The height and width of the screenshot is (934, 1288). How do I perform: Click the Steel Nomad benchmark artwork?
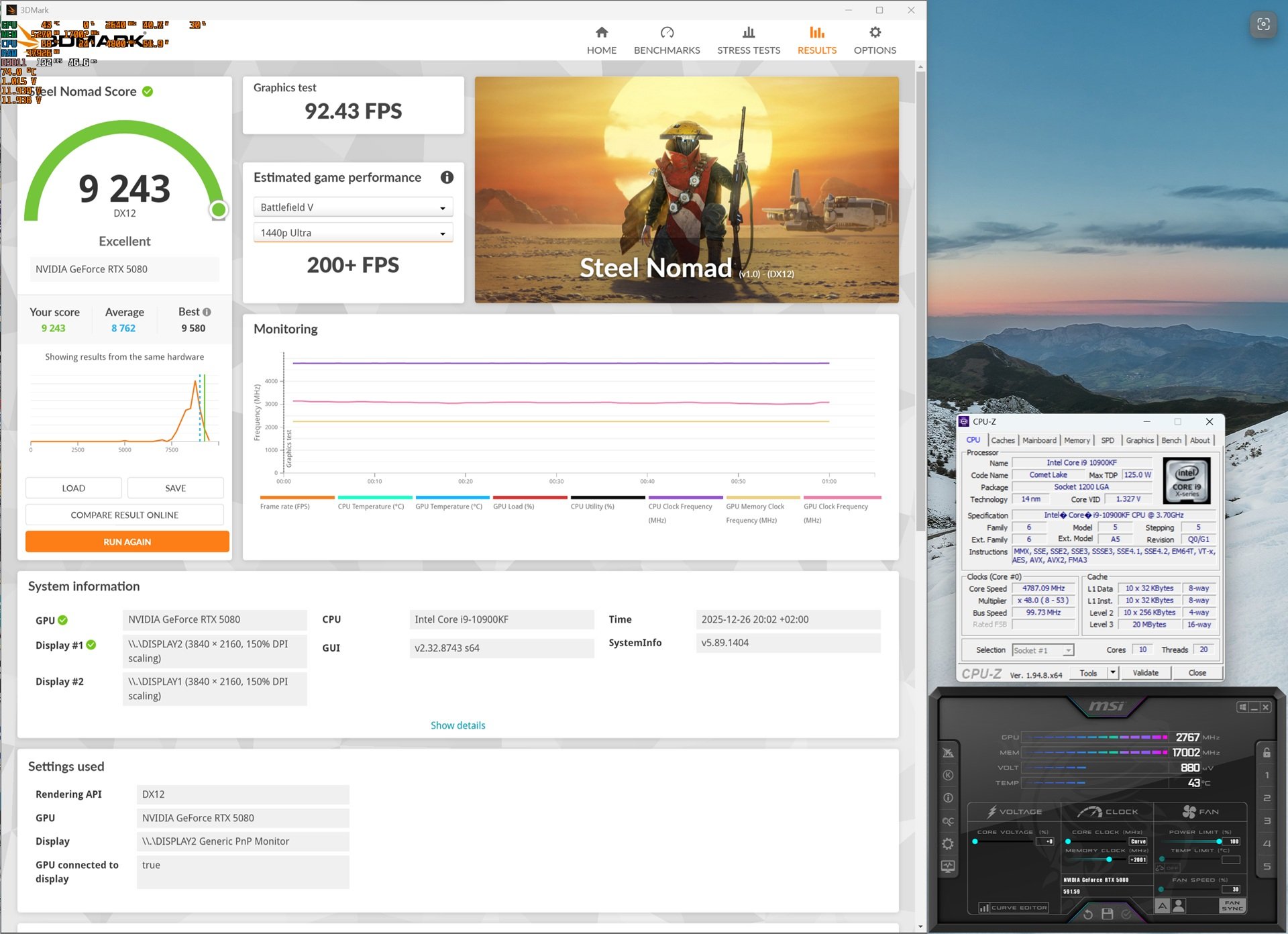pos(686,189)
